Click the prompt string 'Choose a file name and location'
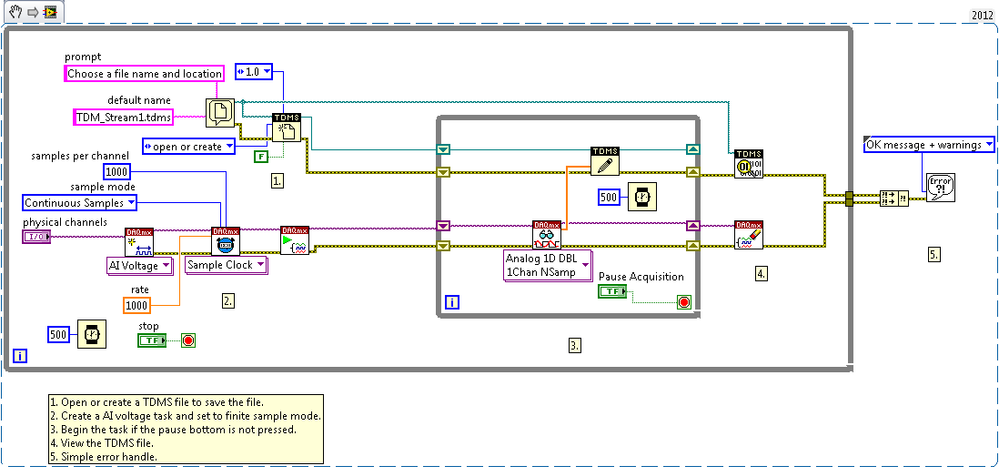This screenshot has height=468, width=999. [145, 73]
